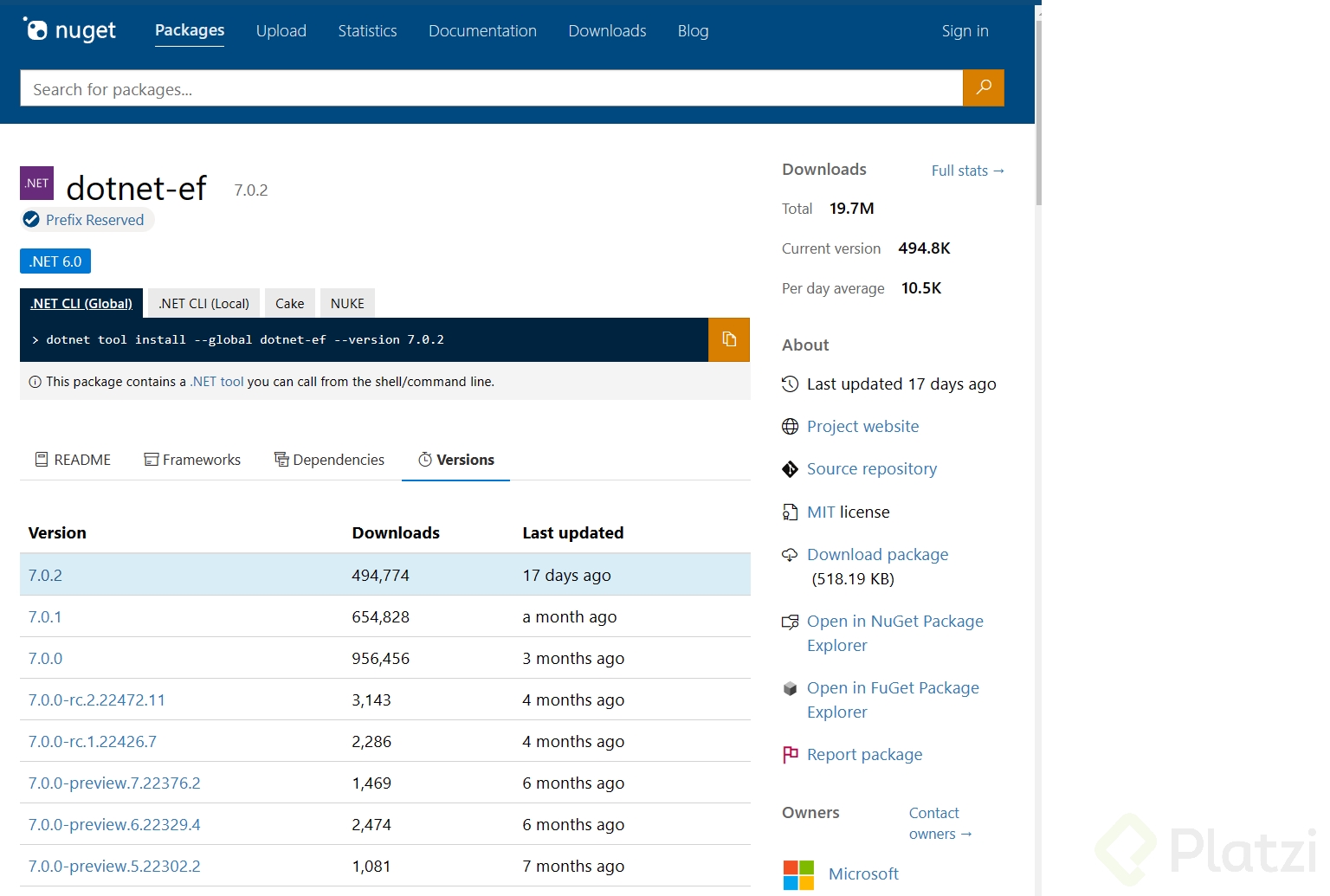Open version 7.0.2 link
1330x896 pixels.
pos(45,576)
